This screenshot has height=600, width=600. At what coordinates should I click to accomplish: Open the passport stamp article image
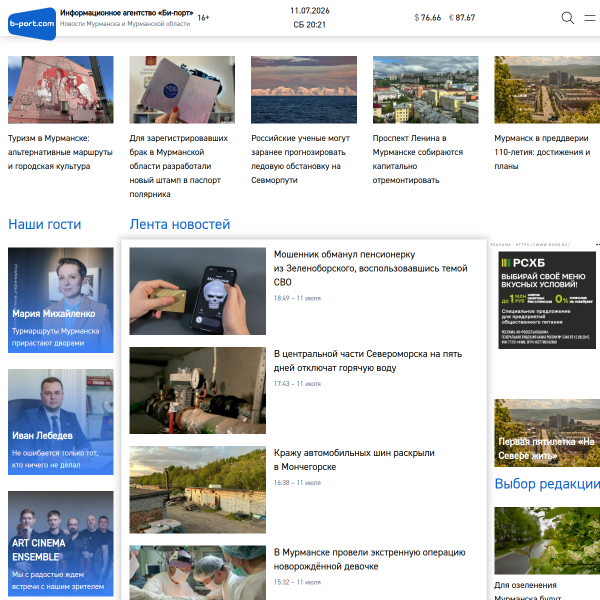tap(182, 90)
